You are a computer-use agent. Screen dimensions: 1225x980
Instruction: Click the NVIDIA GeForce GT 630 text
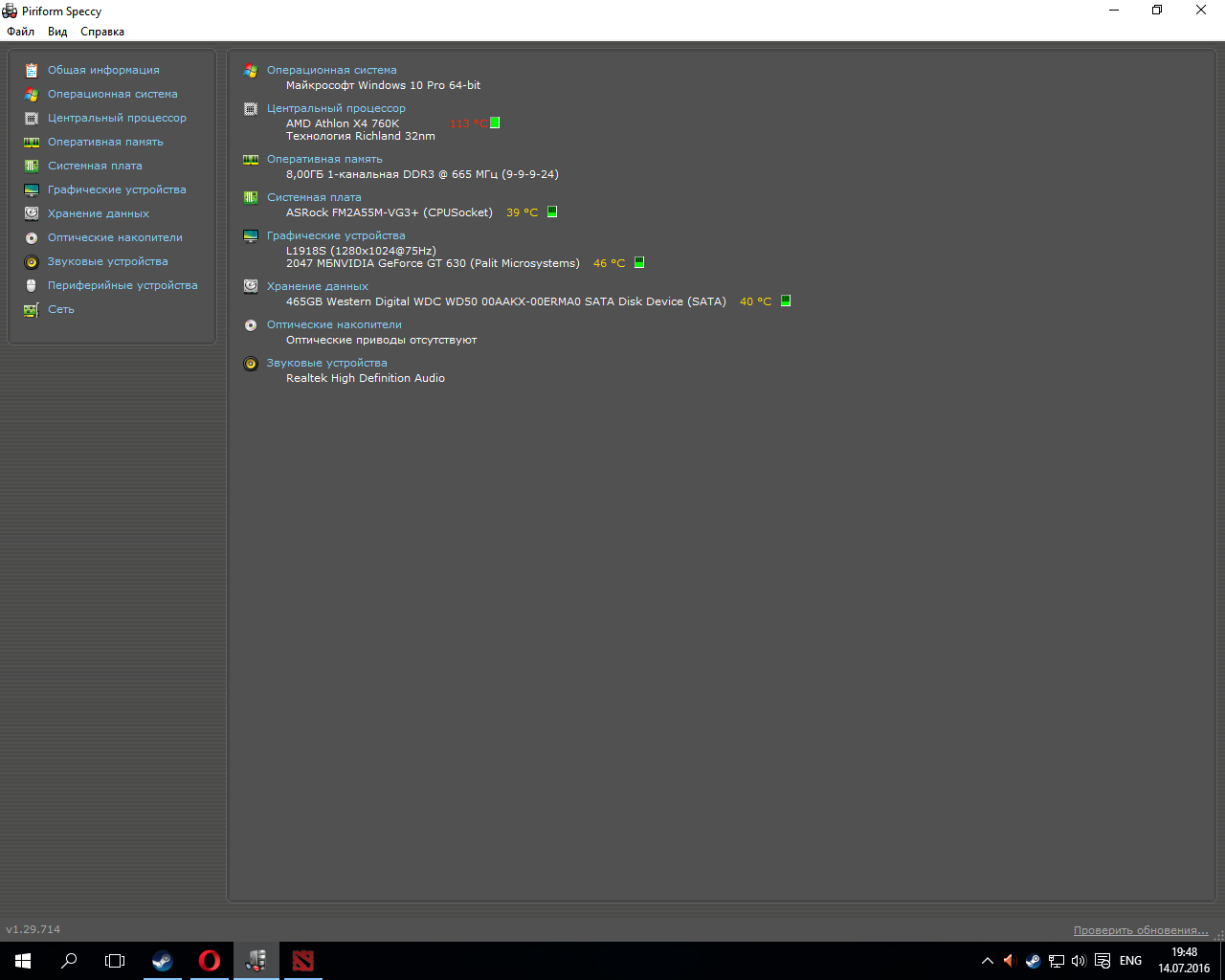[x=433, y=263]
